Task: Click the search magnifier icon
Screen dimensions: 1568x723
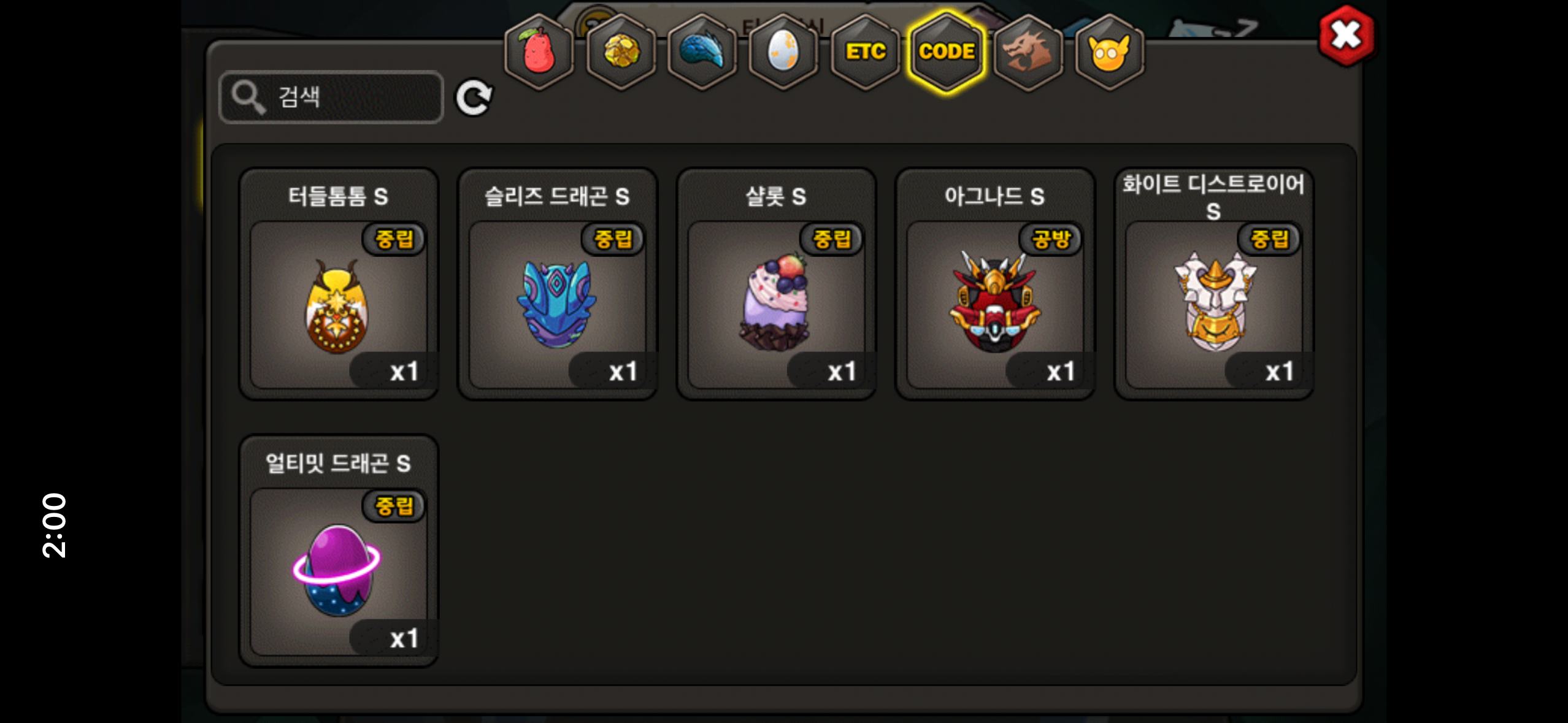Action: (248, 97)
